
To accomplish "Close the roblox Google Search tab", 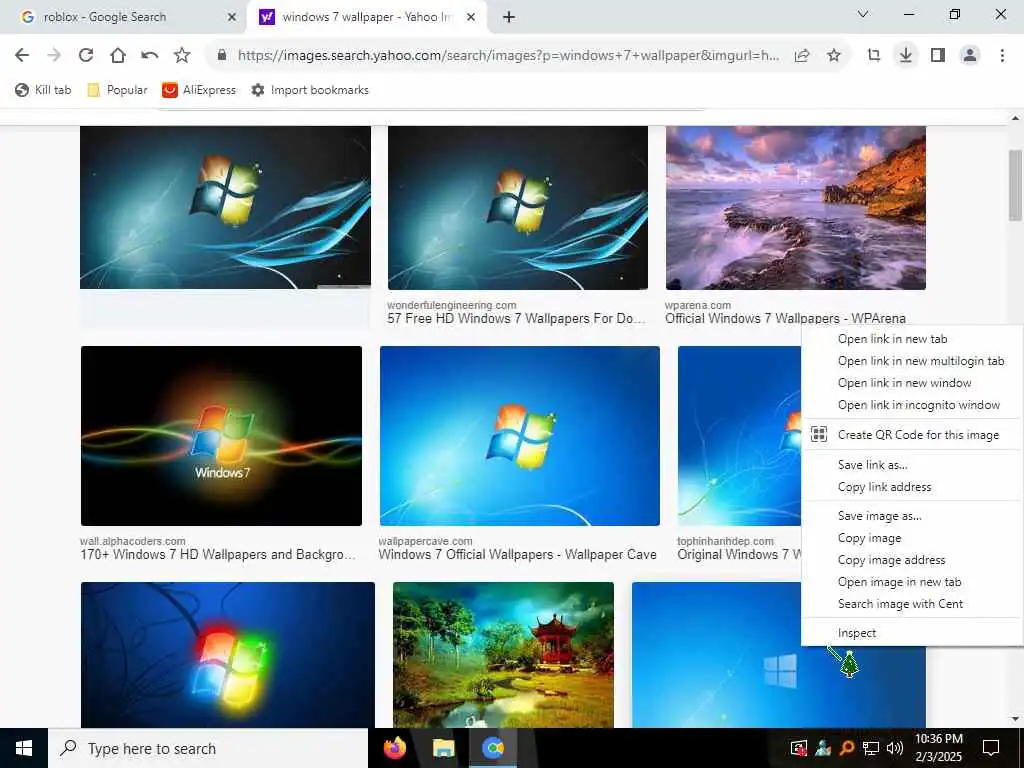I will [232, 17].
